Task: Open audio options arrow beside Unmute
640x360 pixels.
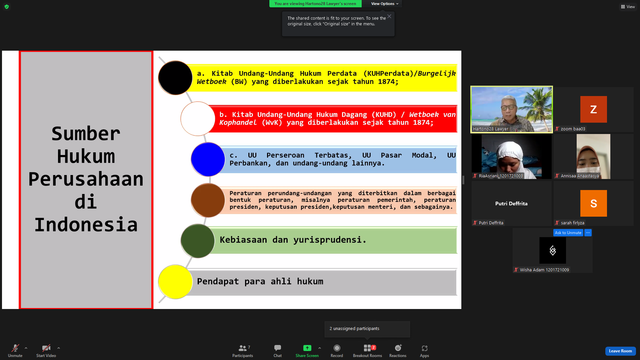Action: 26,348
